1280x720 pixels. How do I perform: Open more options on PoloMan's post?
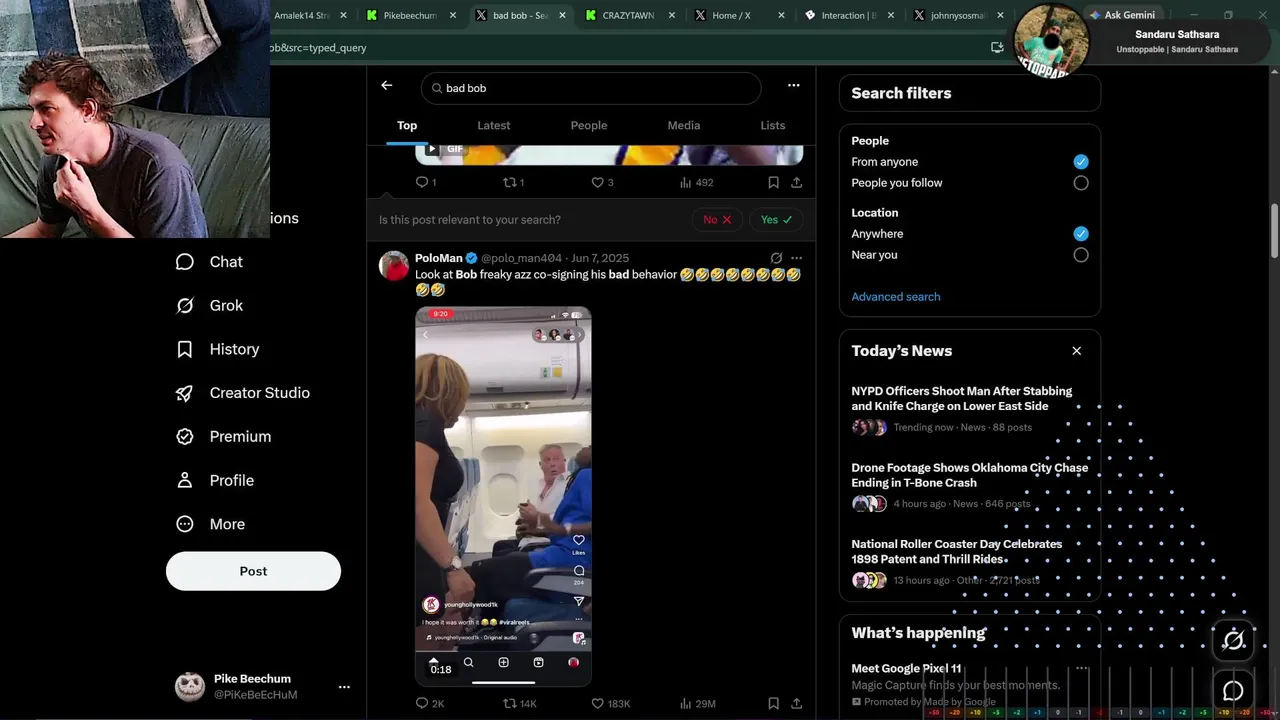coord(796,258)
